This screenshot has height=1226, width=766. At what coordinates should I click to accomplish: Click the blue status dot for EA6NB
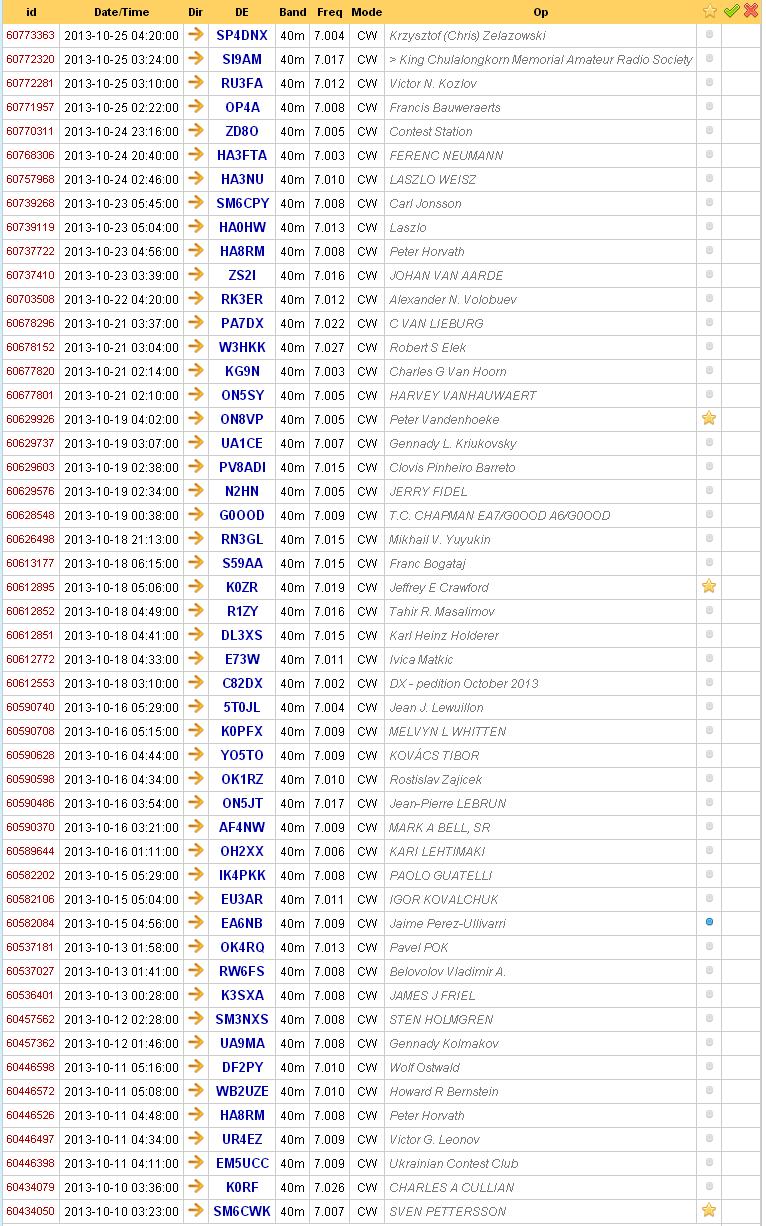(709, 922)
